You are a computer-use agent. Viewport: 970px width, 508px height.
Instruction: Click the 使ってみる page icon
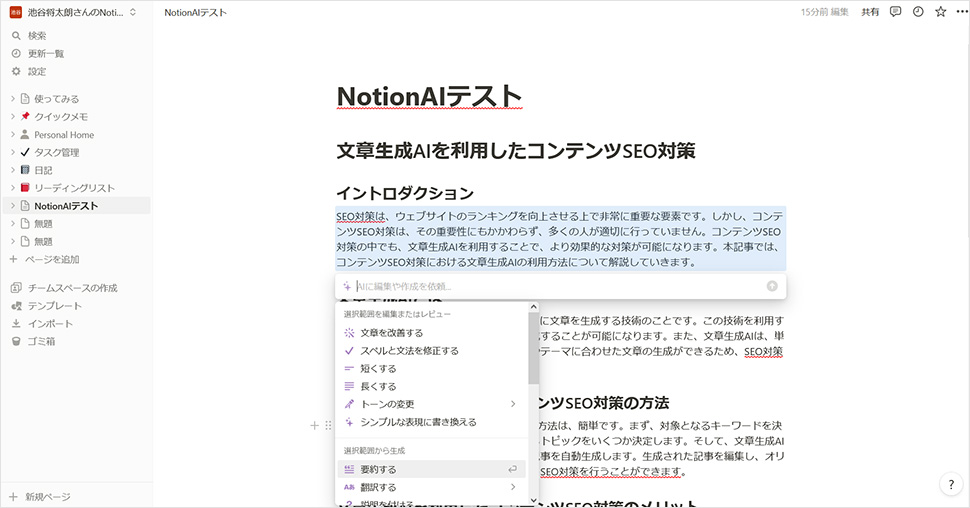(x=25, y=98)
